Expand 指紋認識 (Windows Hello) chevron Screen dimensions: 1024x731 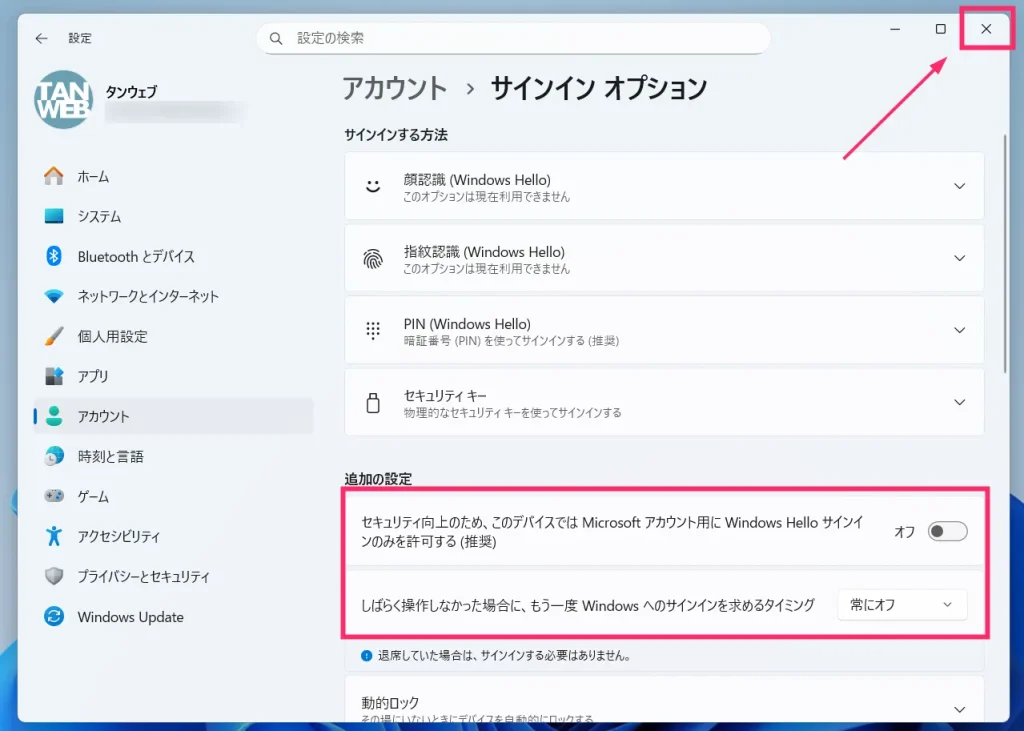pos(959,258)
